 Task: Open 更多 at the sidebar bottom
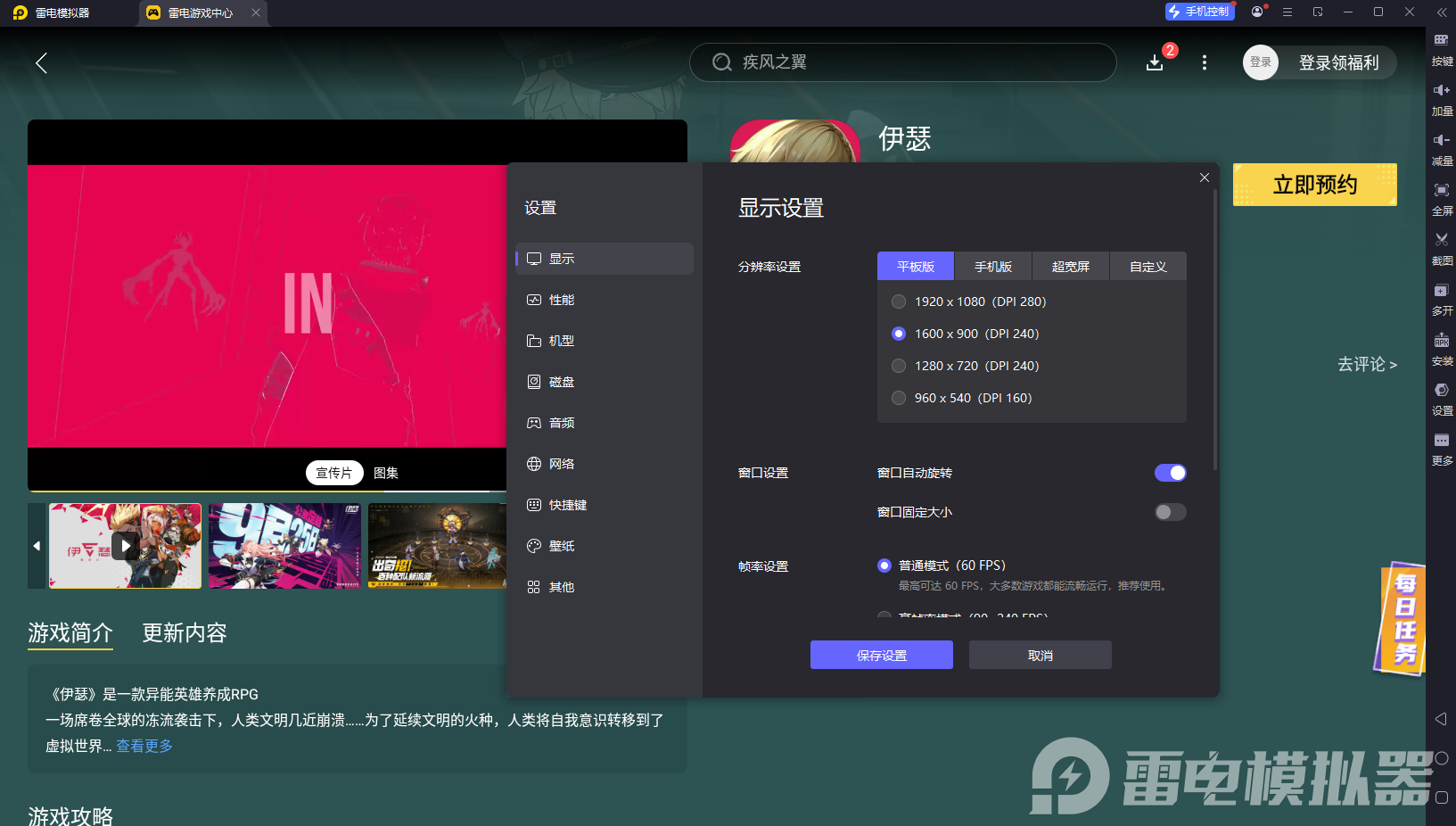[1442, 449]
